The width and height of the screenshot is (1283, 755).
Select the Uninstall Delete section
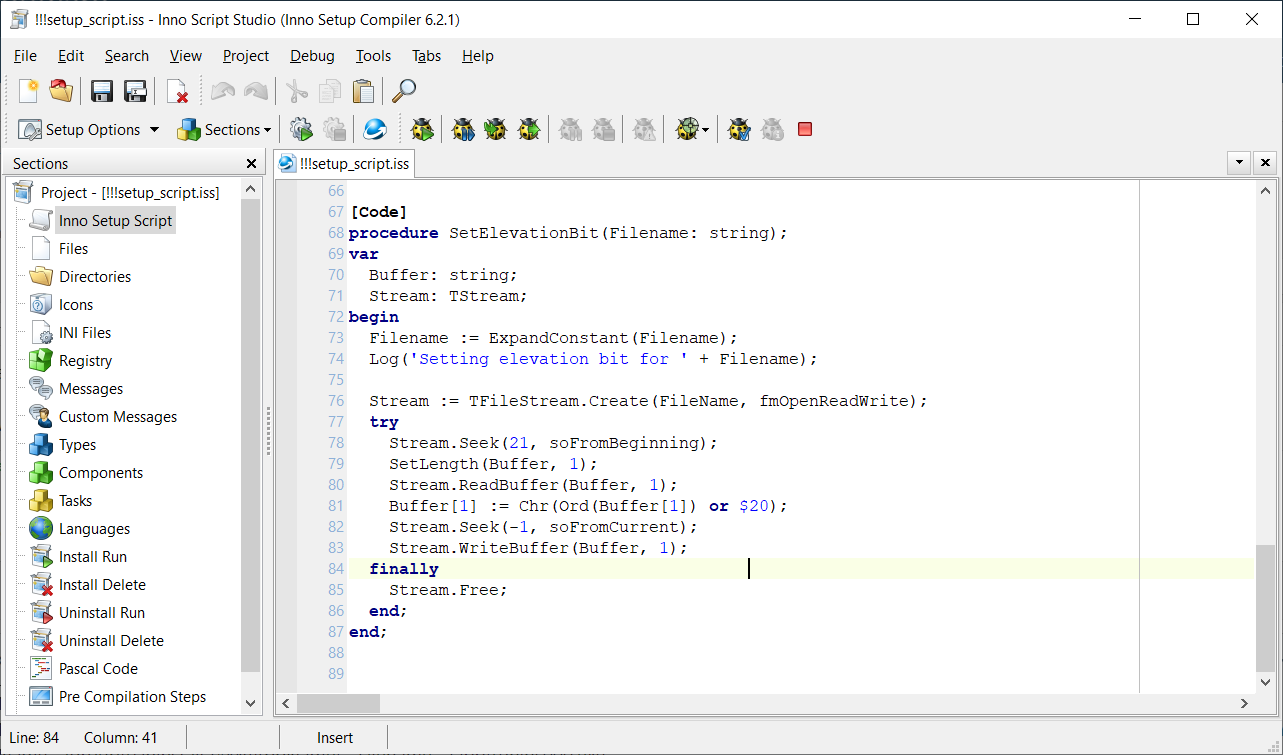pyautogui.click(x=111, y=640)
